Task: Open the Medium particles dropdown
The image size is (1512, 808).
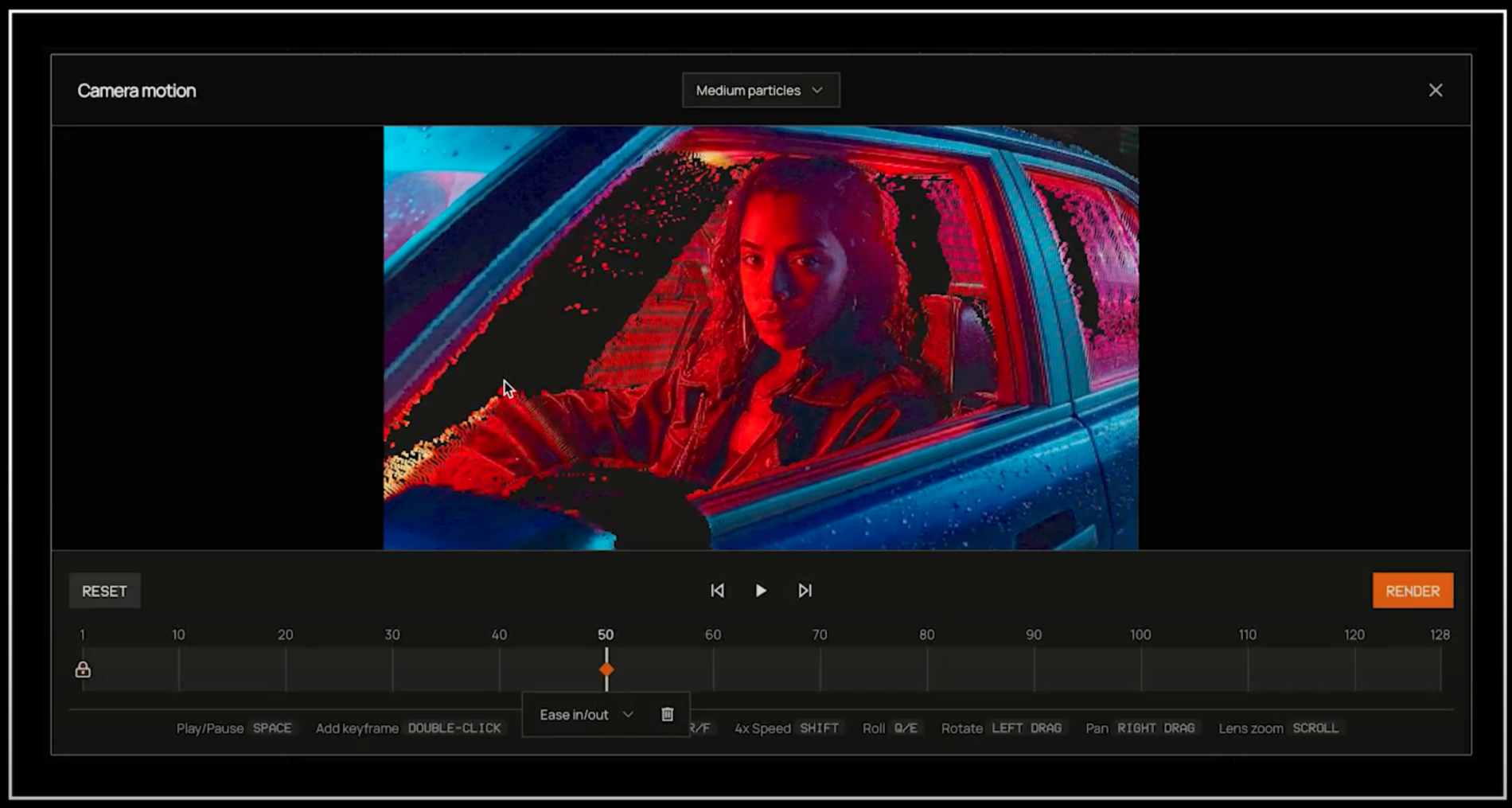Action: (x=760, y=91)
